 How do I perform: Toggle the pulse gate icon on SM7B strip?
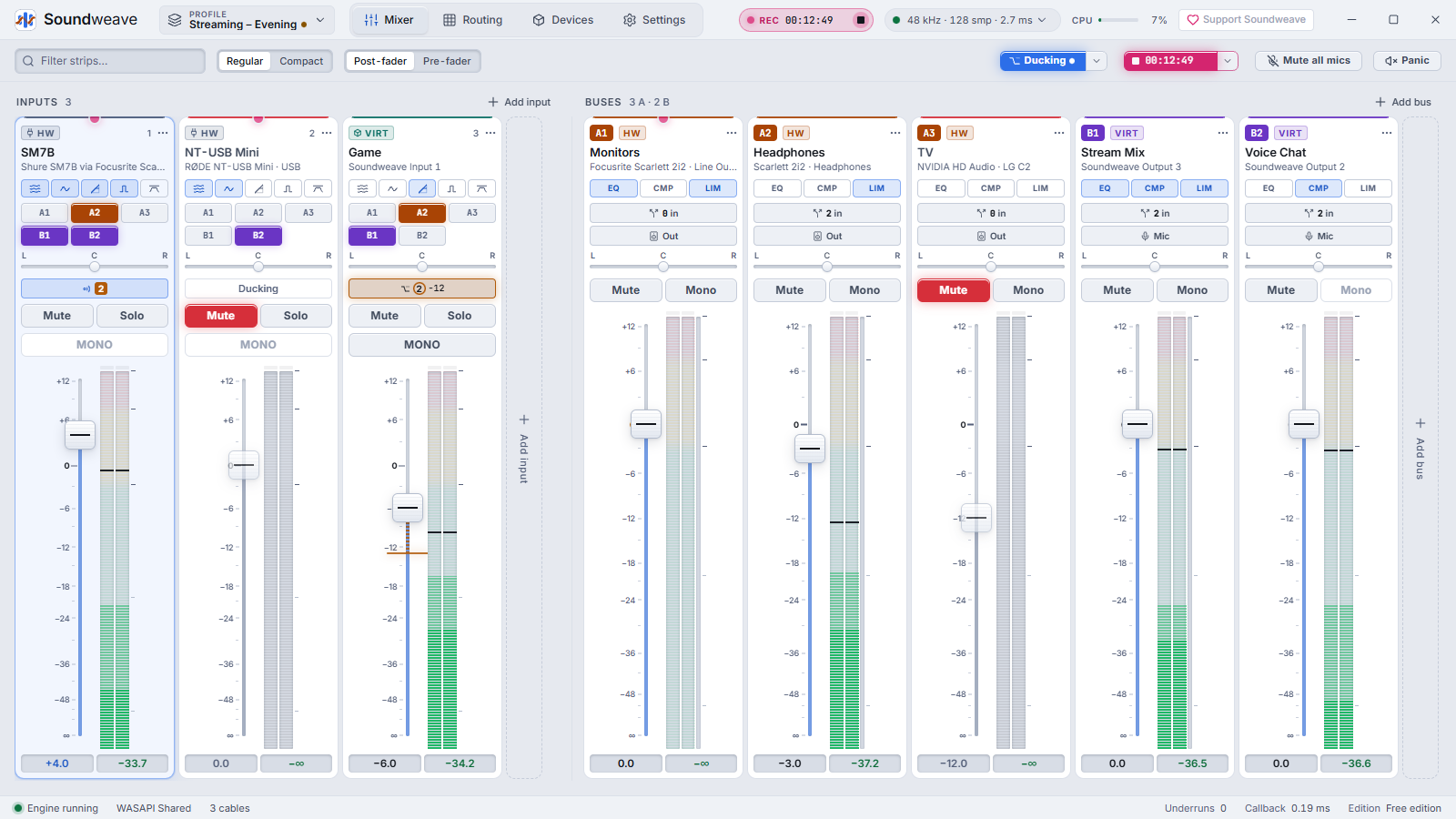(124, 188)
